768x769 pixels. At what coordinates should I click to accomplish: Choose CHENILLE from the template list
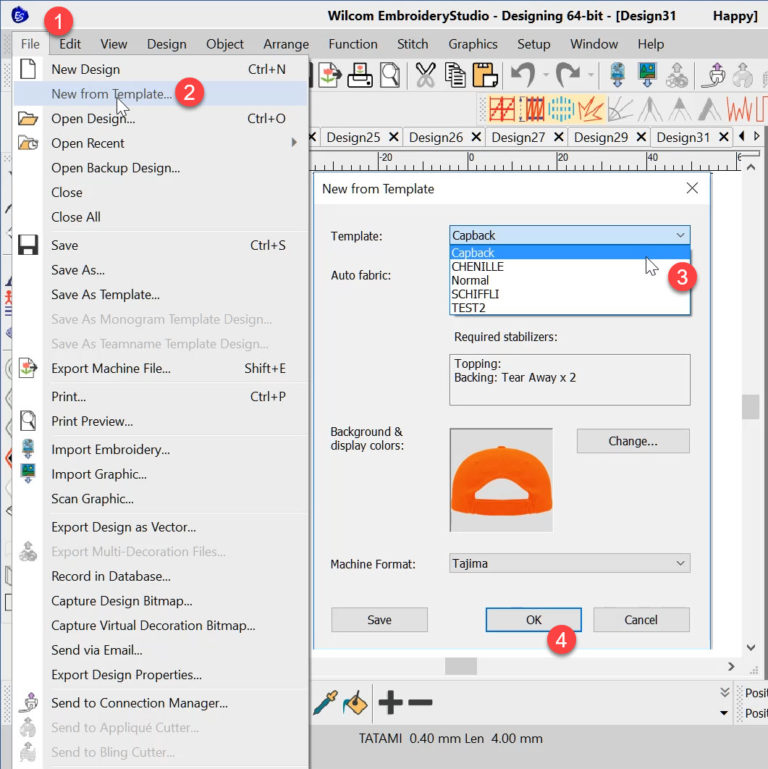478,267
